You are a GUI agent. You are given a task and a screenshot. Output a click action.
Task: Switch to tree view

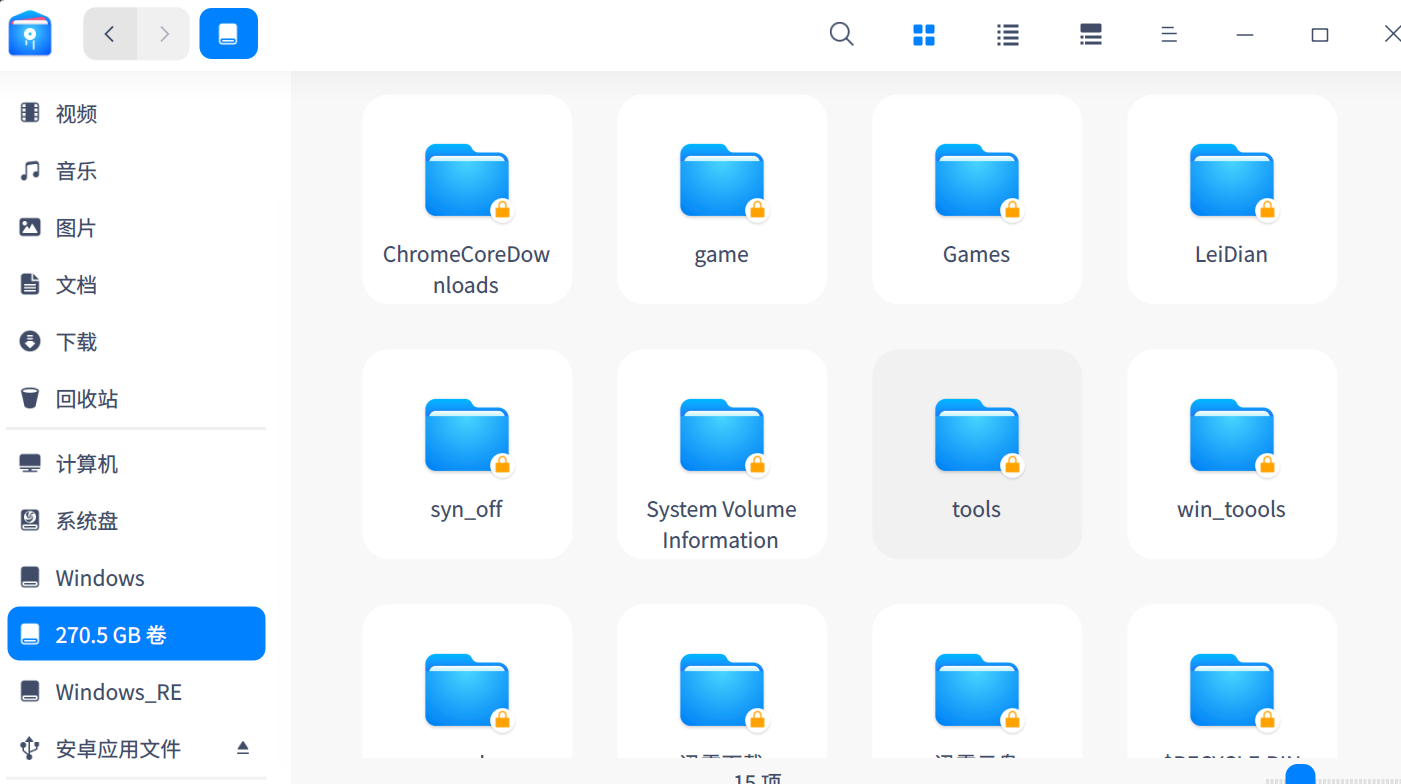(x=1091, y=35)
